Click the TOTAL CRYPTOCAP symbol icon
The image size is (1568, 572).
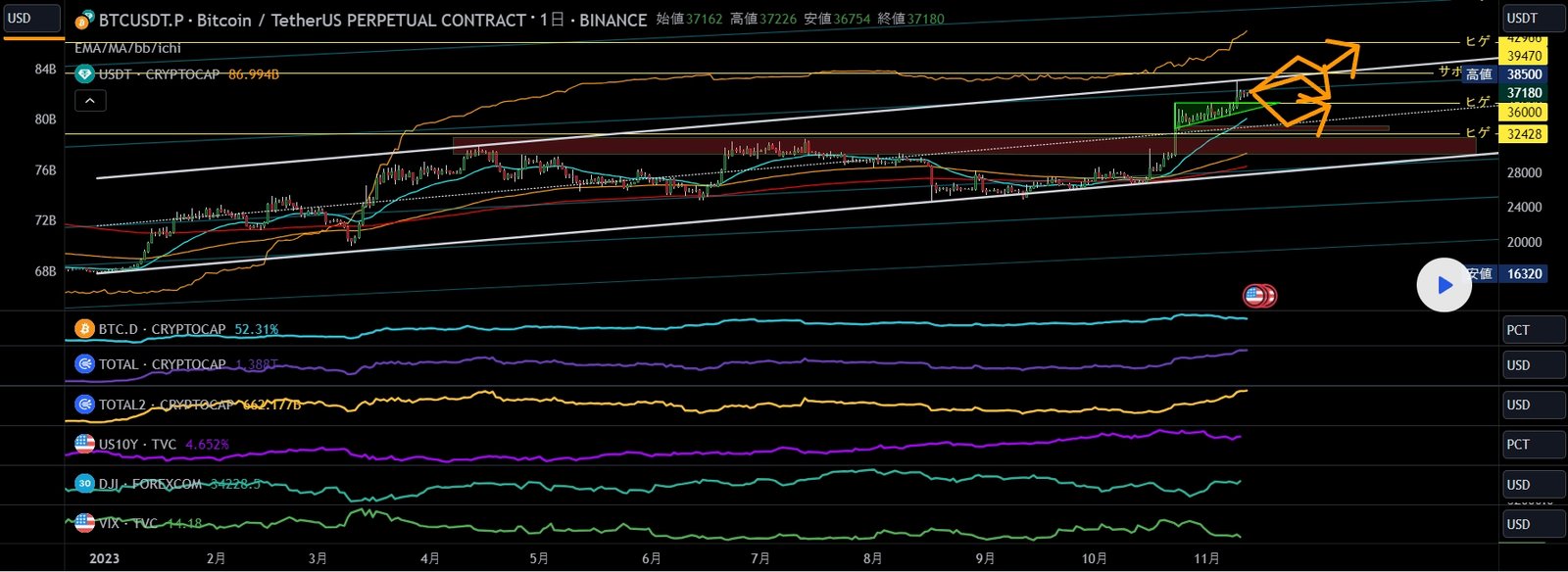click(84, 364)
